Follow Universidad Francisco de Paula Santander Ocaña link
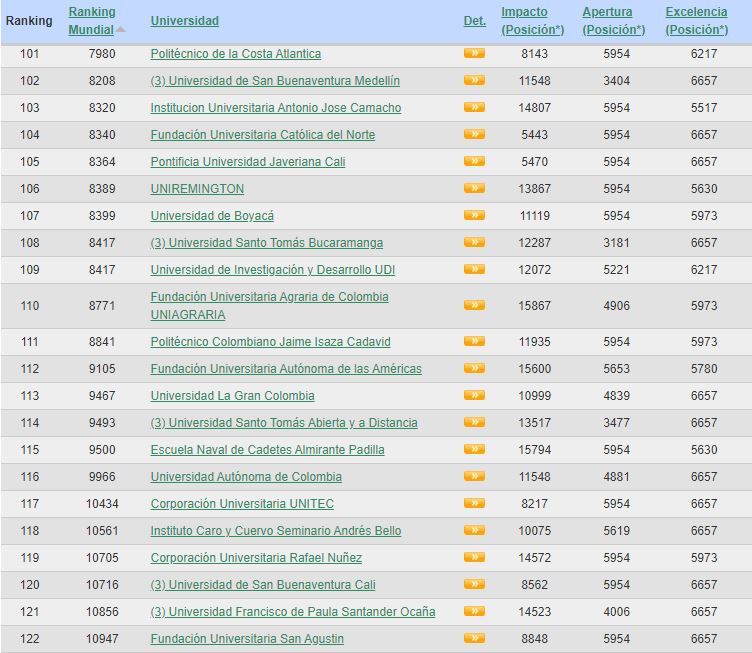The image size is (752, 653). (x=293, y=612)
